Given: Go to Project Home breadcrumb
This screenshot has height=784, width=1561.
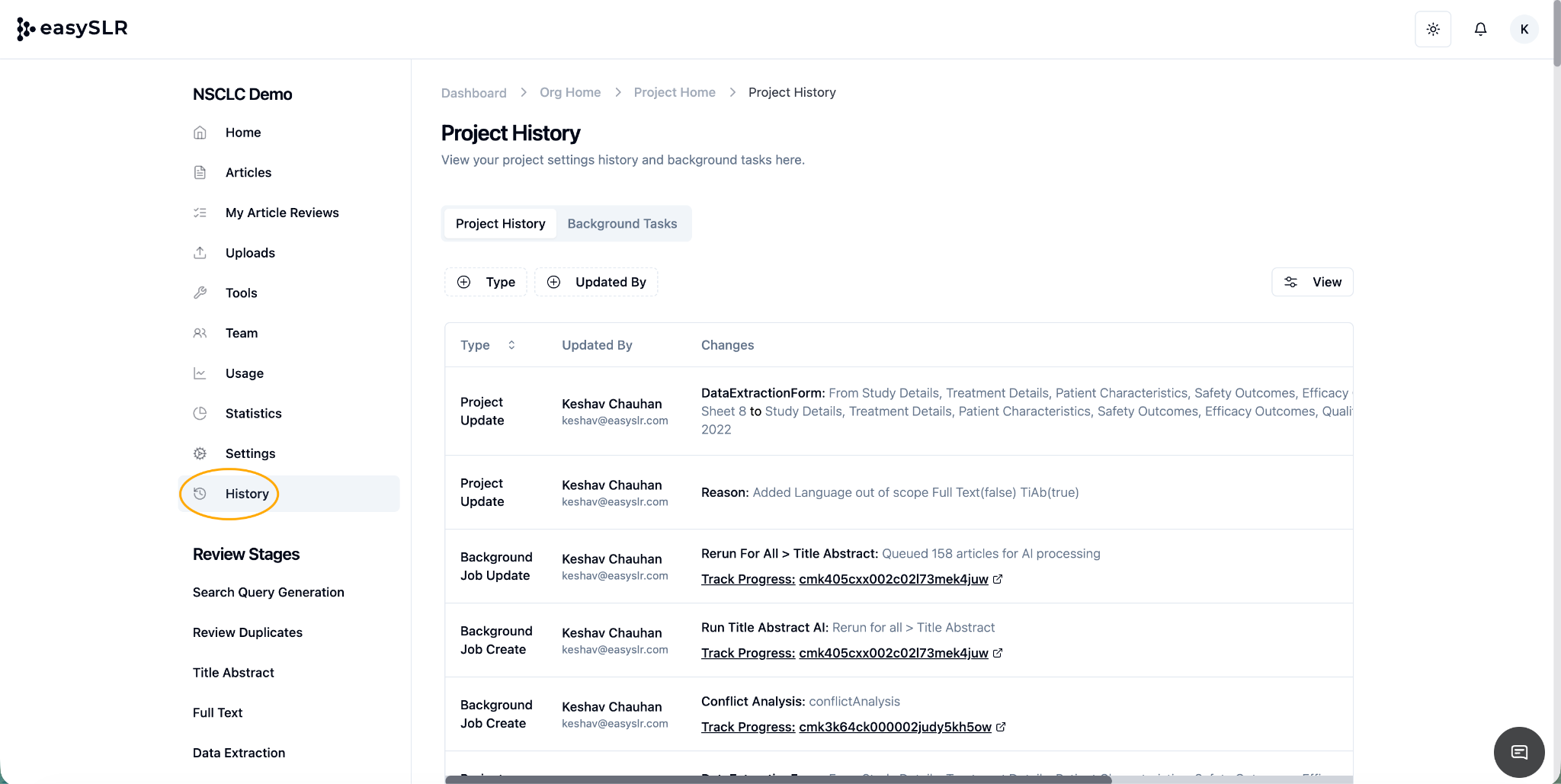Looking at the screenshot, I should pyautogui.click(x=674, y=92).
